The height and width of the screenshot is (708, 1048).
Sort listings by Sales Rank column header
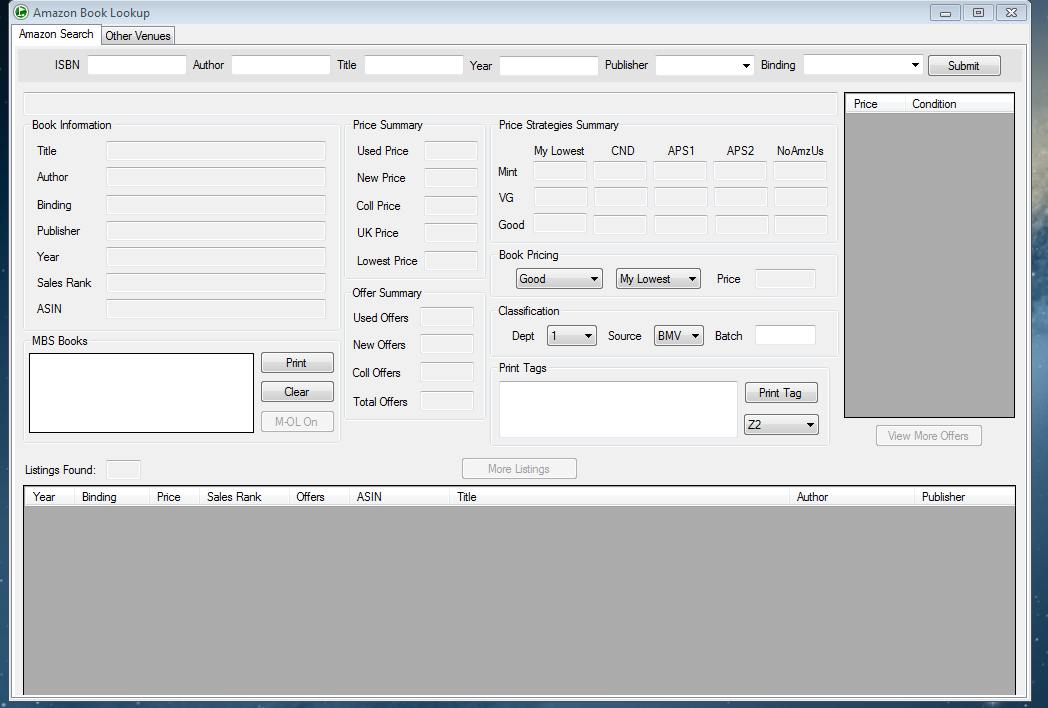(x=234, y=497)
